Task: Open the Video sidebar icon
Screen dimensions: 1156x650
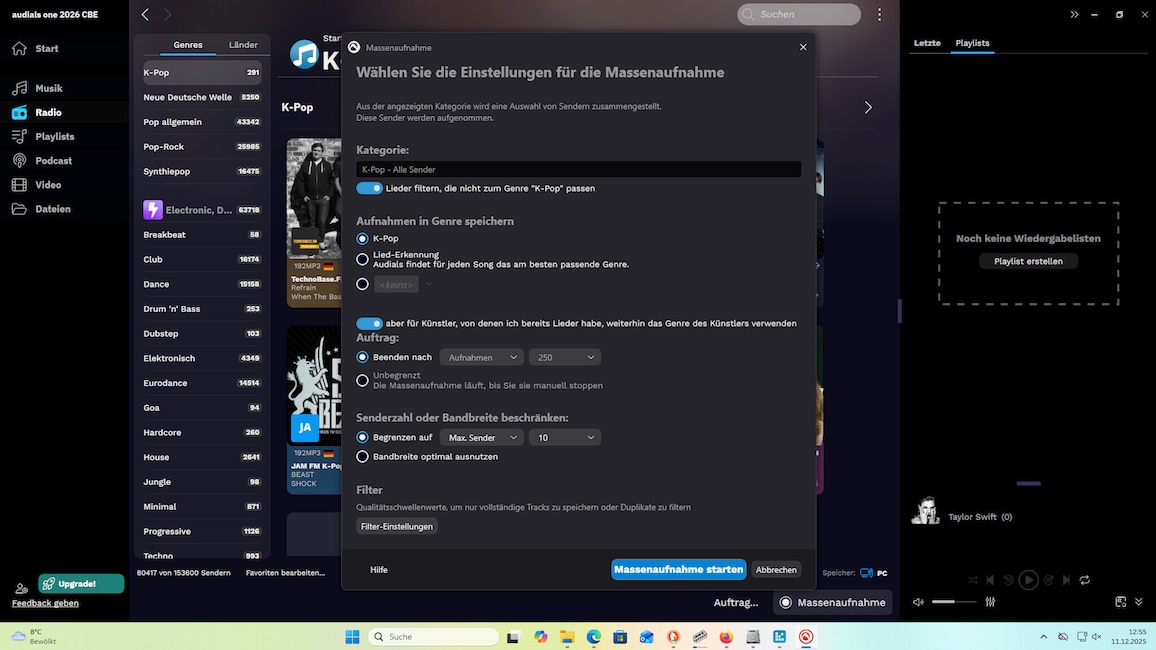Action: tap(20, 185)
